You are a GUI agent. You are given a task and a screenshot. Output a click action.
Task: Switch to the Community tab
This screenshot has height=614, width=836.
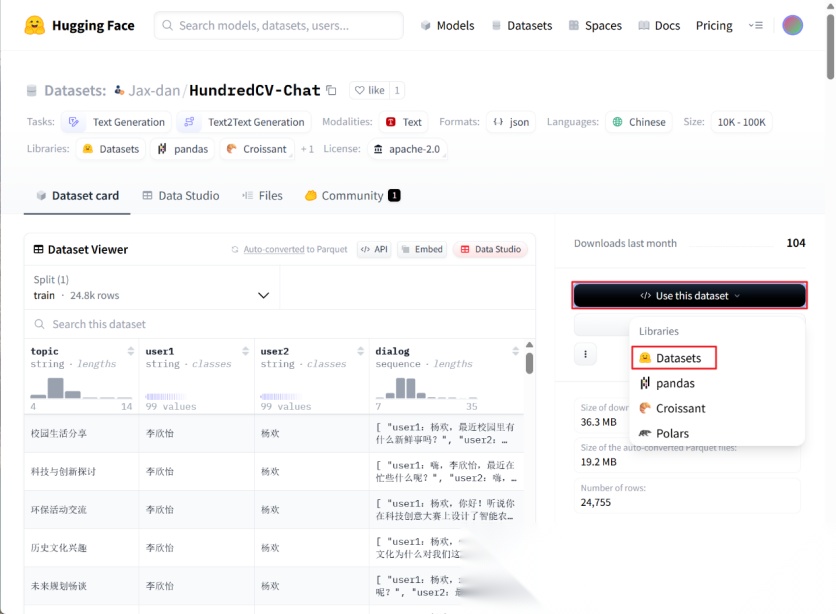(352, 196)
